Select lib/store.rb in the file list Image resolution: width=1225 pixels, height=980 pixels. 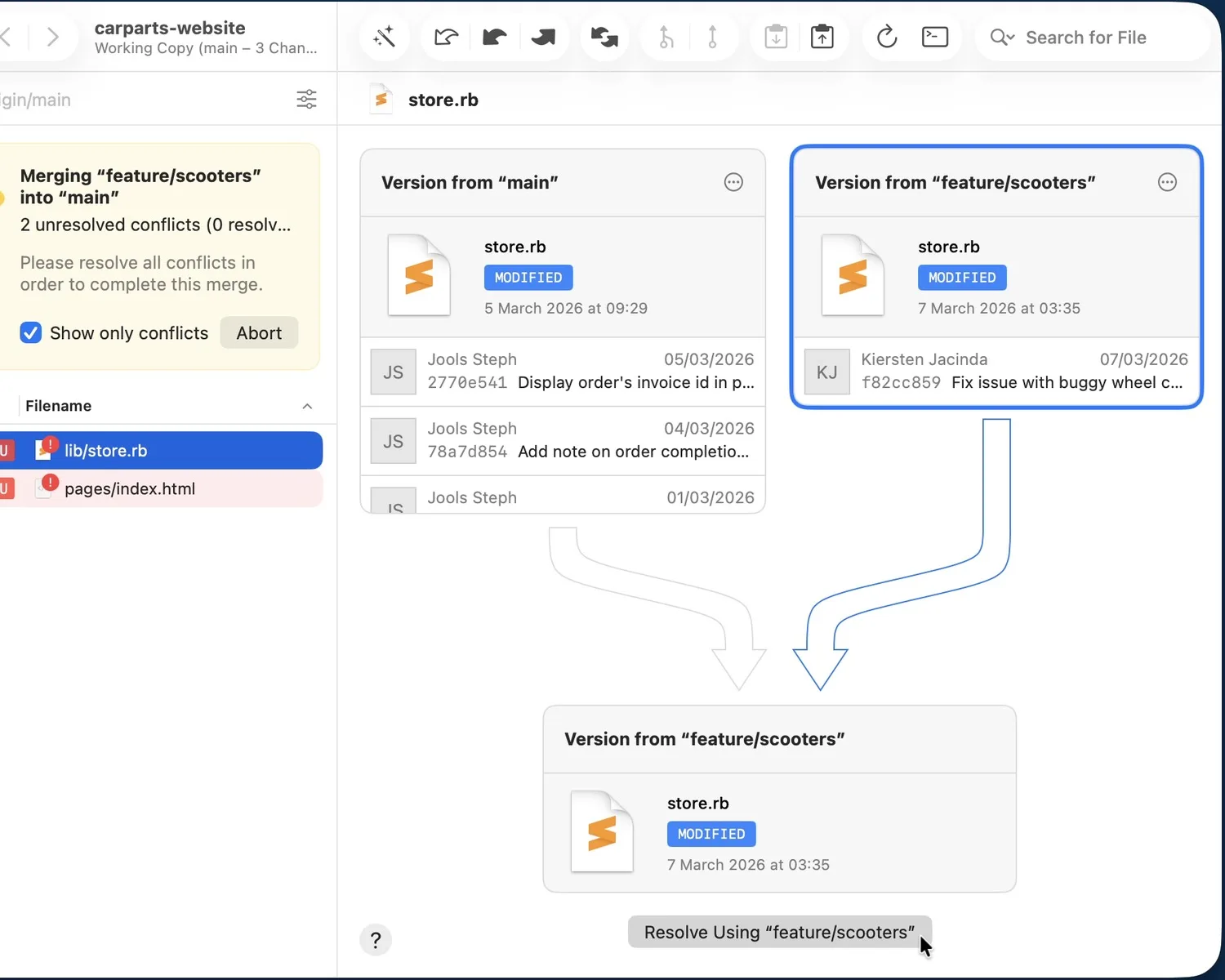(x=162, y=451)
